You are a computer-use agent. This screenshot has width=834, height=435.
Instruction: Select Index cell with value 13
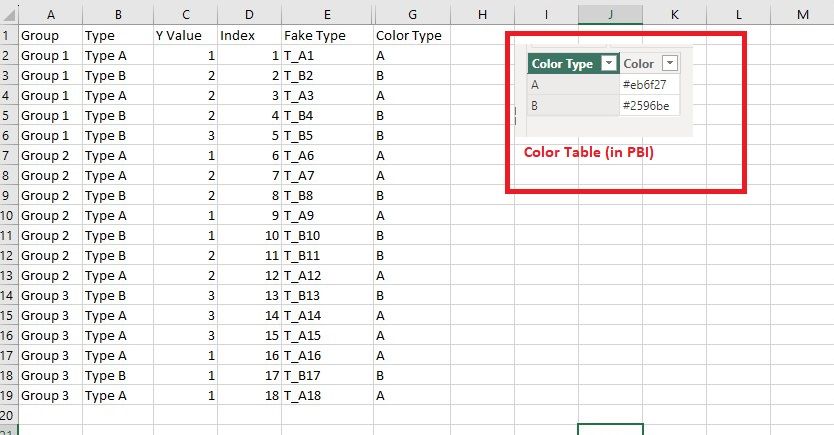249,296
